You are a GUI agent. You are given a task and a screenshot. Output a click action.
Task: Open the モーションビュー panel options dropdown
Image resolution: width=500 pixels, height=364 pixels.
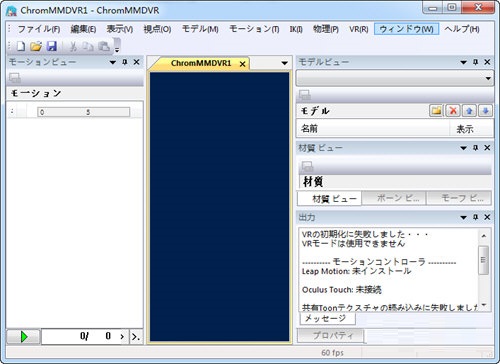point(113,62)
